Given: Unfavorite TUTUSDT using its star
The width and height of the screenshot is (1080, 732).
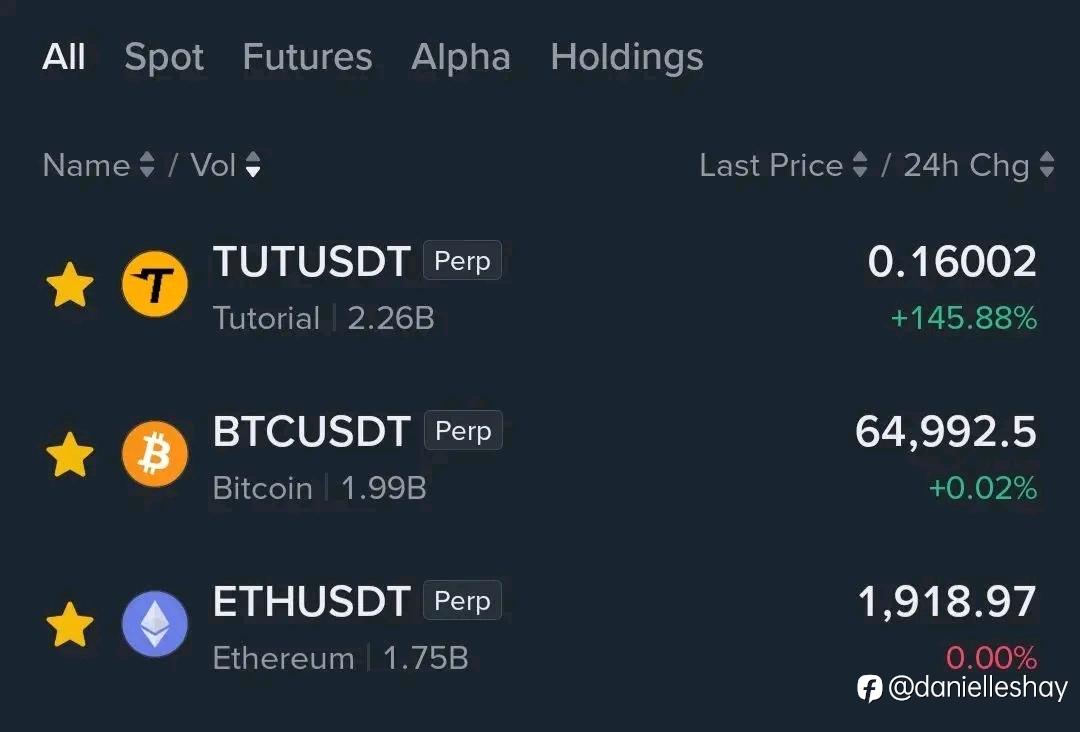Looking at the screenshot, I should (x=70, y=284).
